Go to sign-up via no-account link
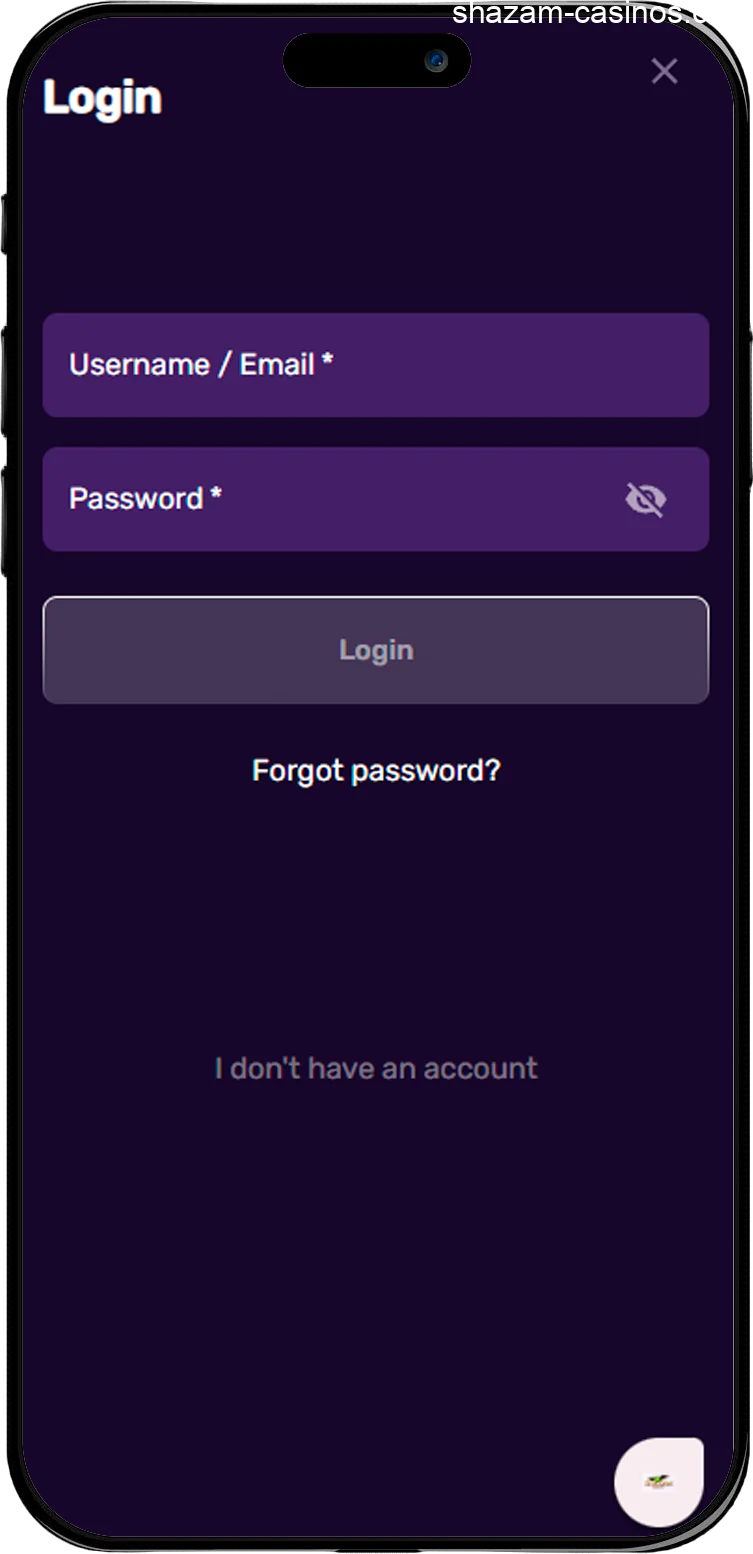The height and width of the screenshot is (1554, 753). pos(376,1068)
